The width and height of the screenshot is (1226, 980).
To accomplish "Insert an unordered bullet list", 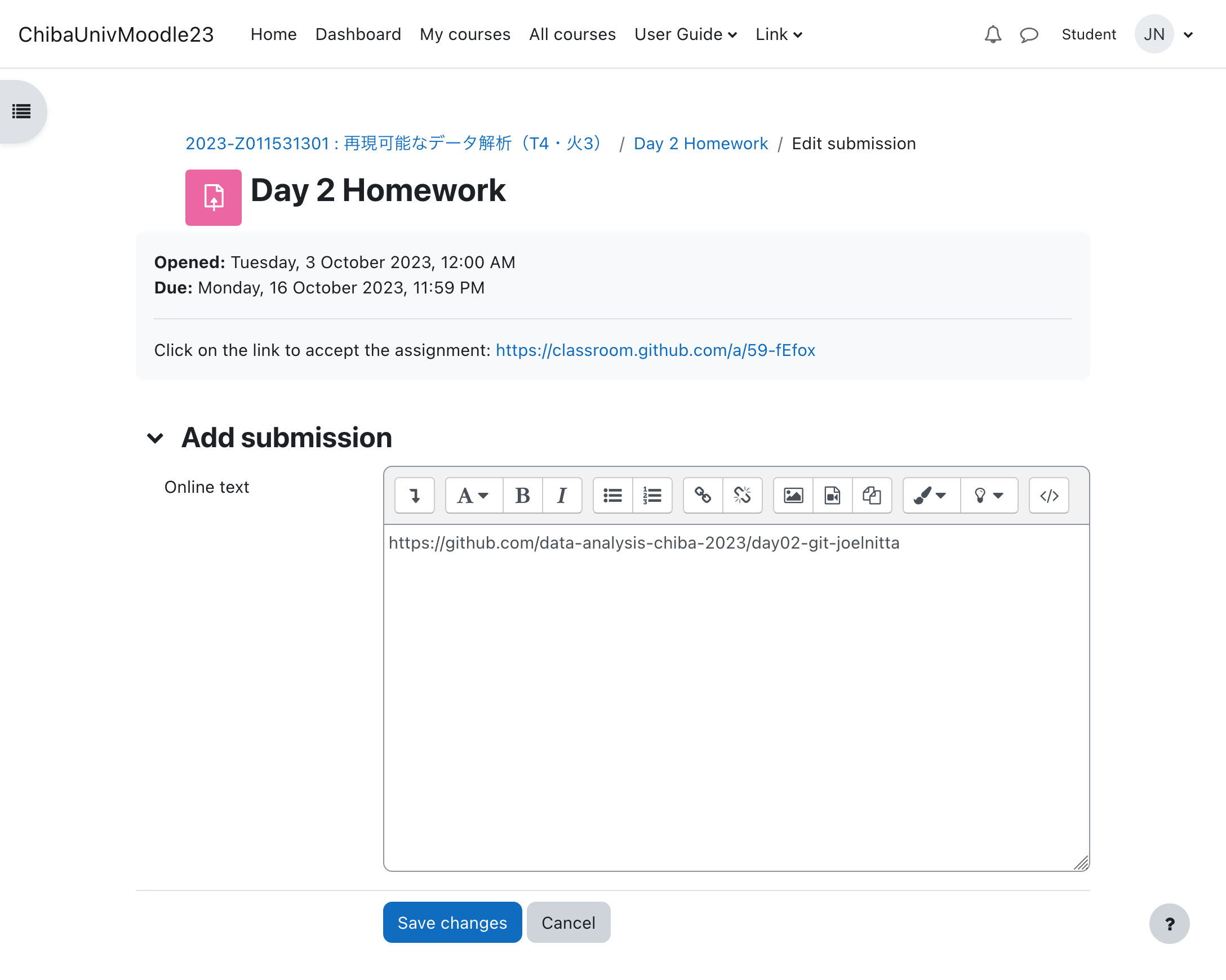I will click(612, 496).
